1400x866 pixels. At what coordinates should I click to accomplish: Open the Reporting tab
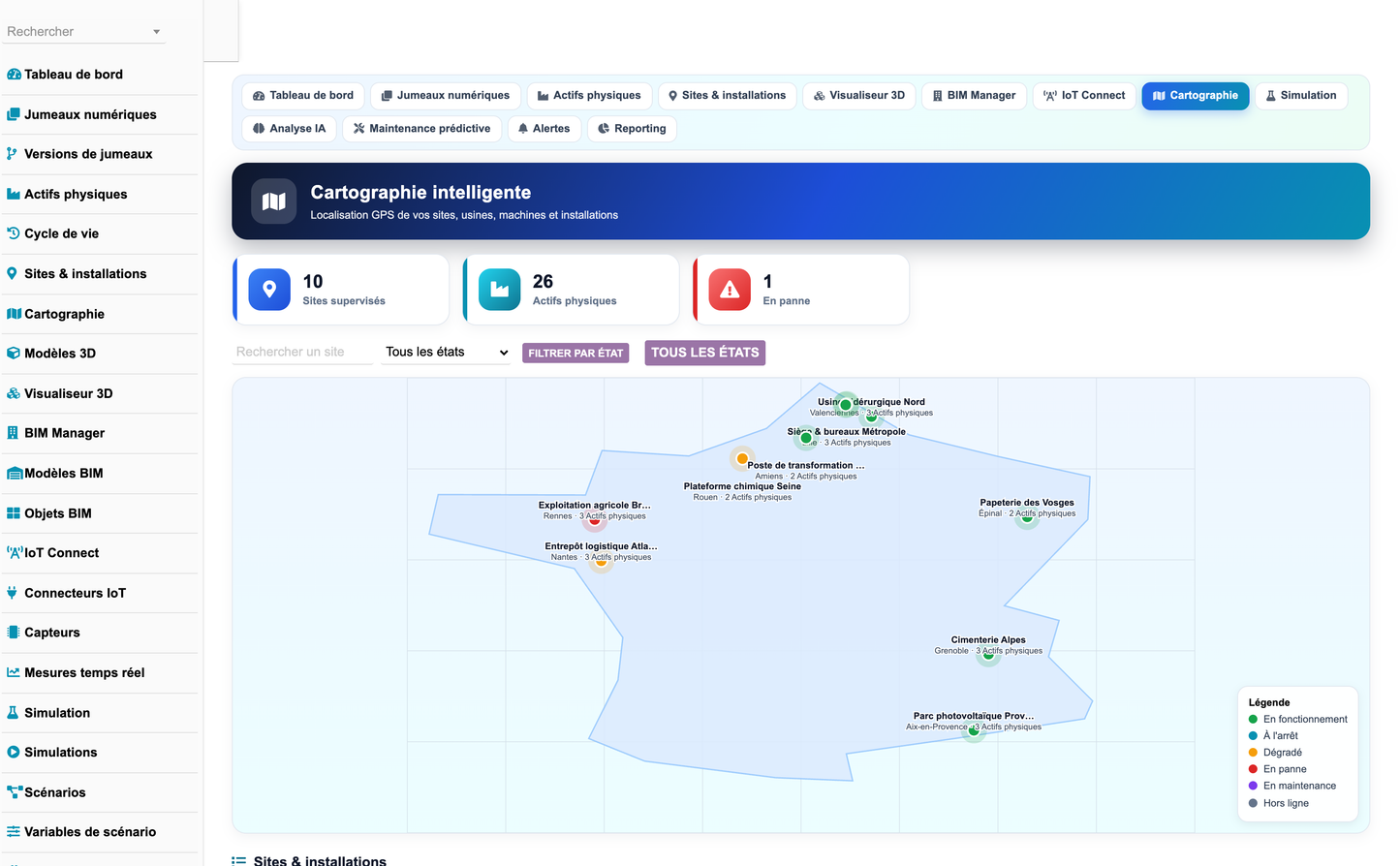click(632, 129)
